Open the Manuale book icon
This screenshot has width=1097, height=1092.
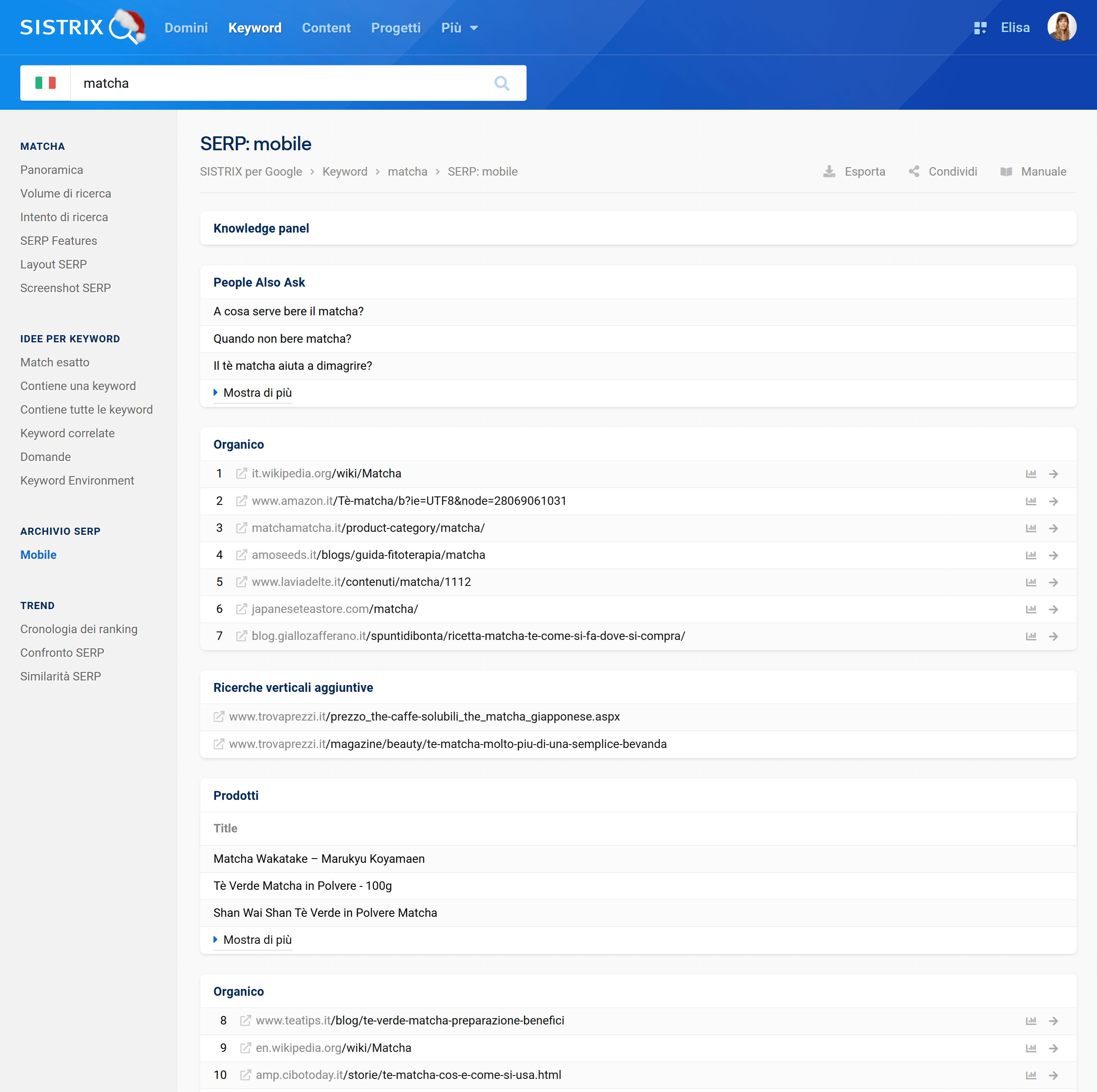click(1006, 171)
